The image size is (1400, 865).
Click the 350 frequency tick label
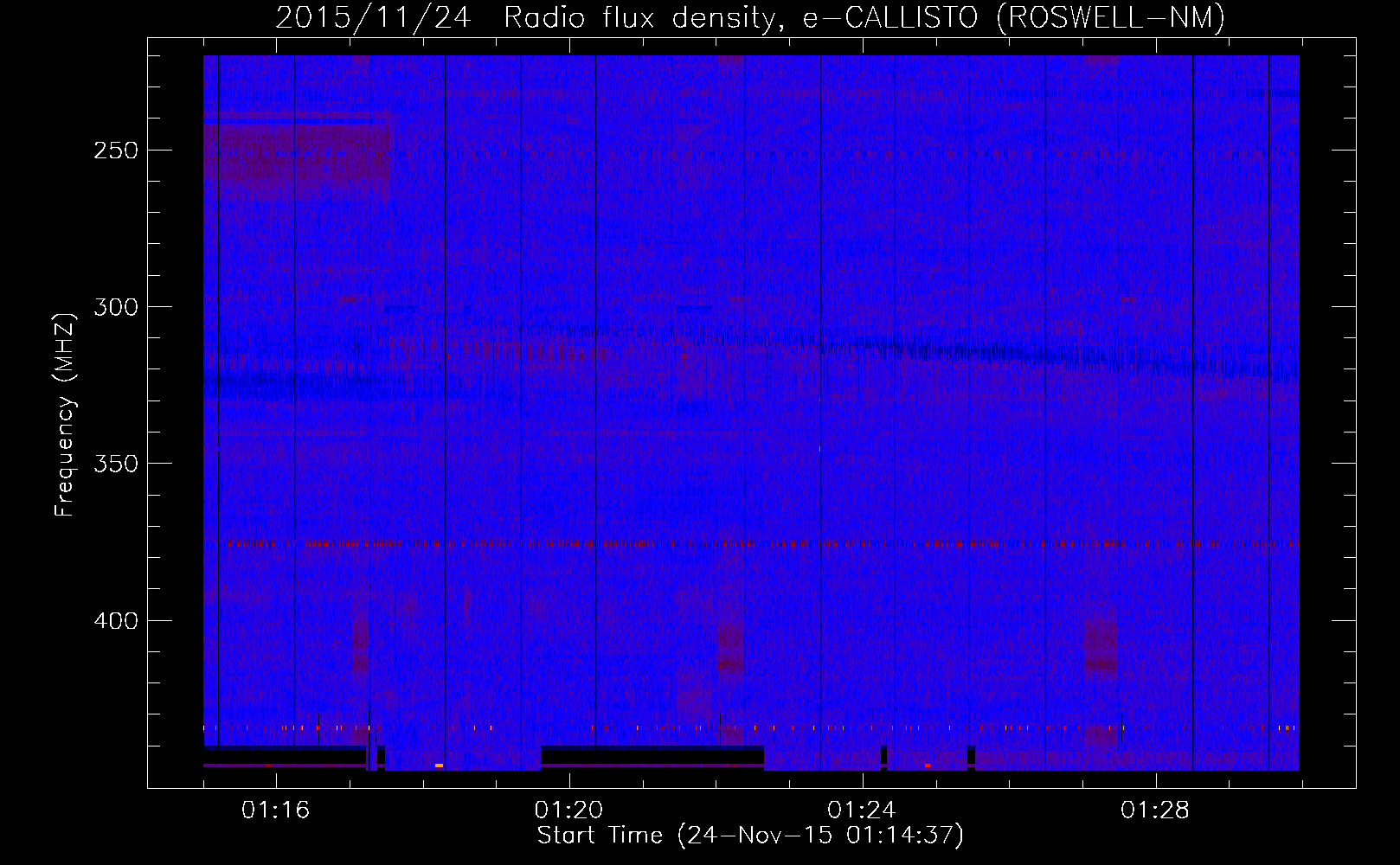point(116,464)
